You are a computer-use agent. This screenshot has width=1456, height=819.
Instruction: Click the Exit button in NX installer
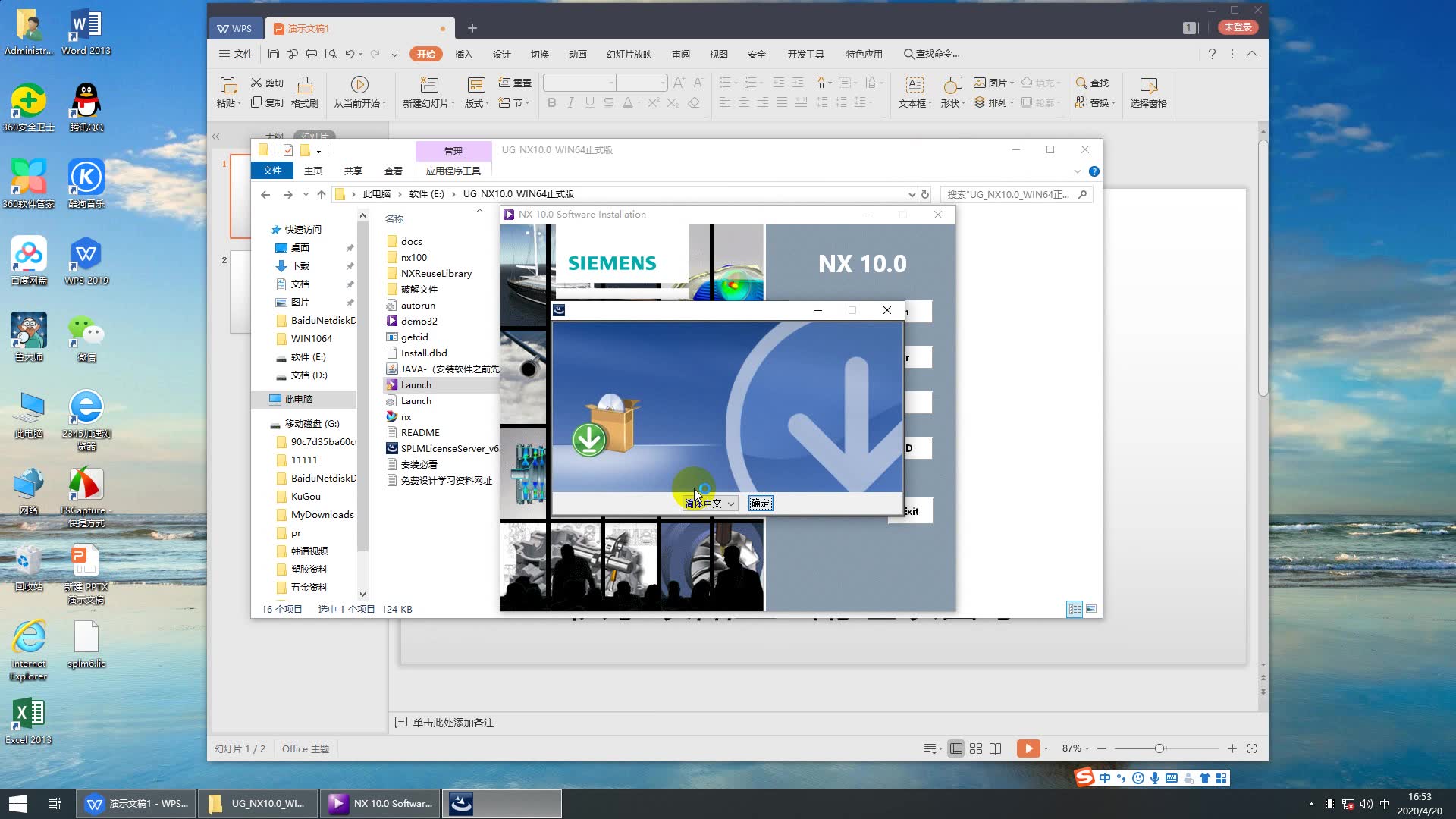coord(912,511)
